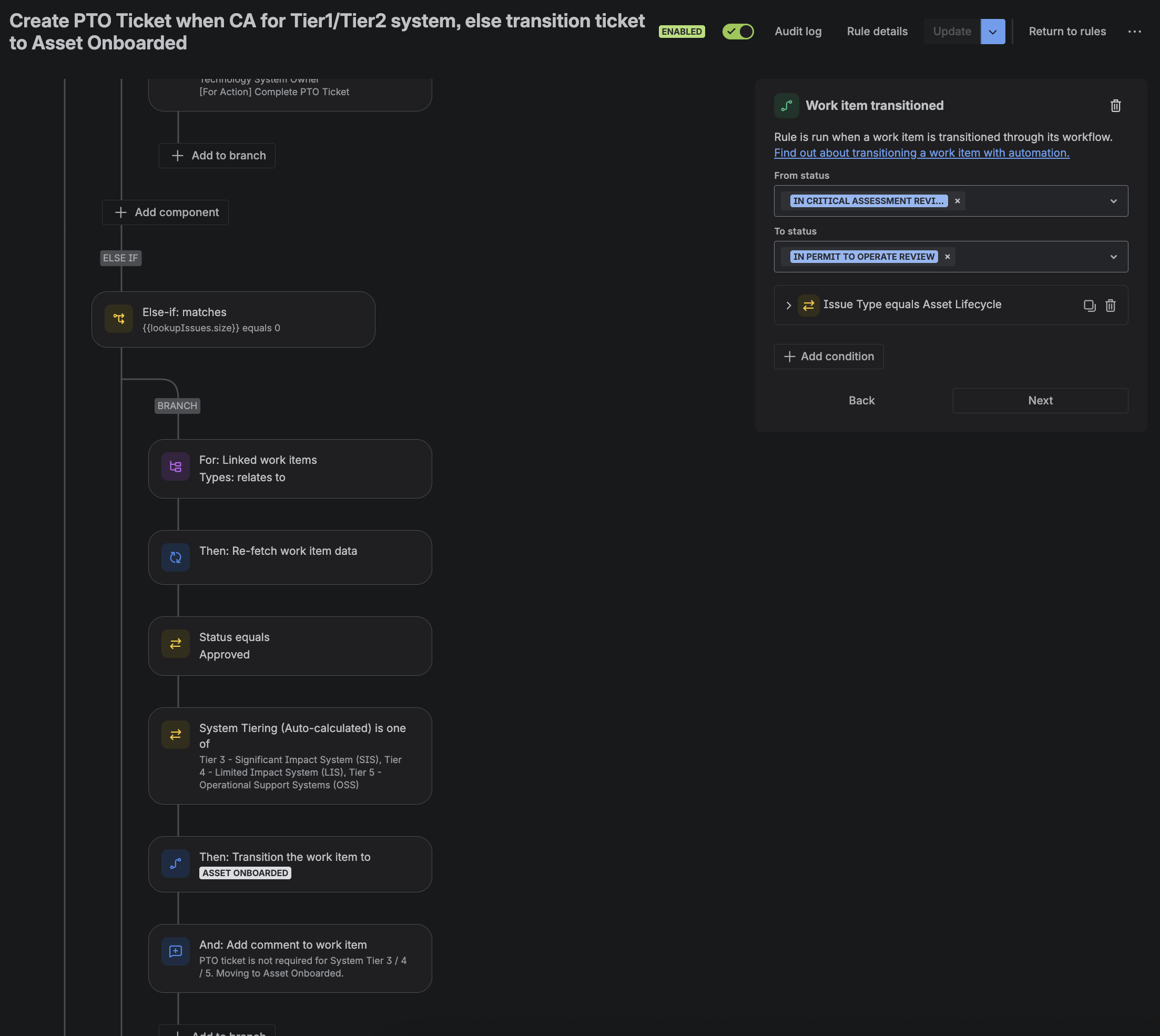The image size is (1160, 1036).
Task: Click the Work item transitioned trigger icon
Action: coord(786,105)
